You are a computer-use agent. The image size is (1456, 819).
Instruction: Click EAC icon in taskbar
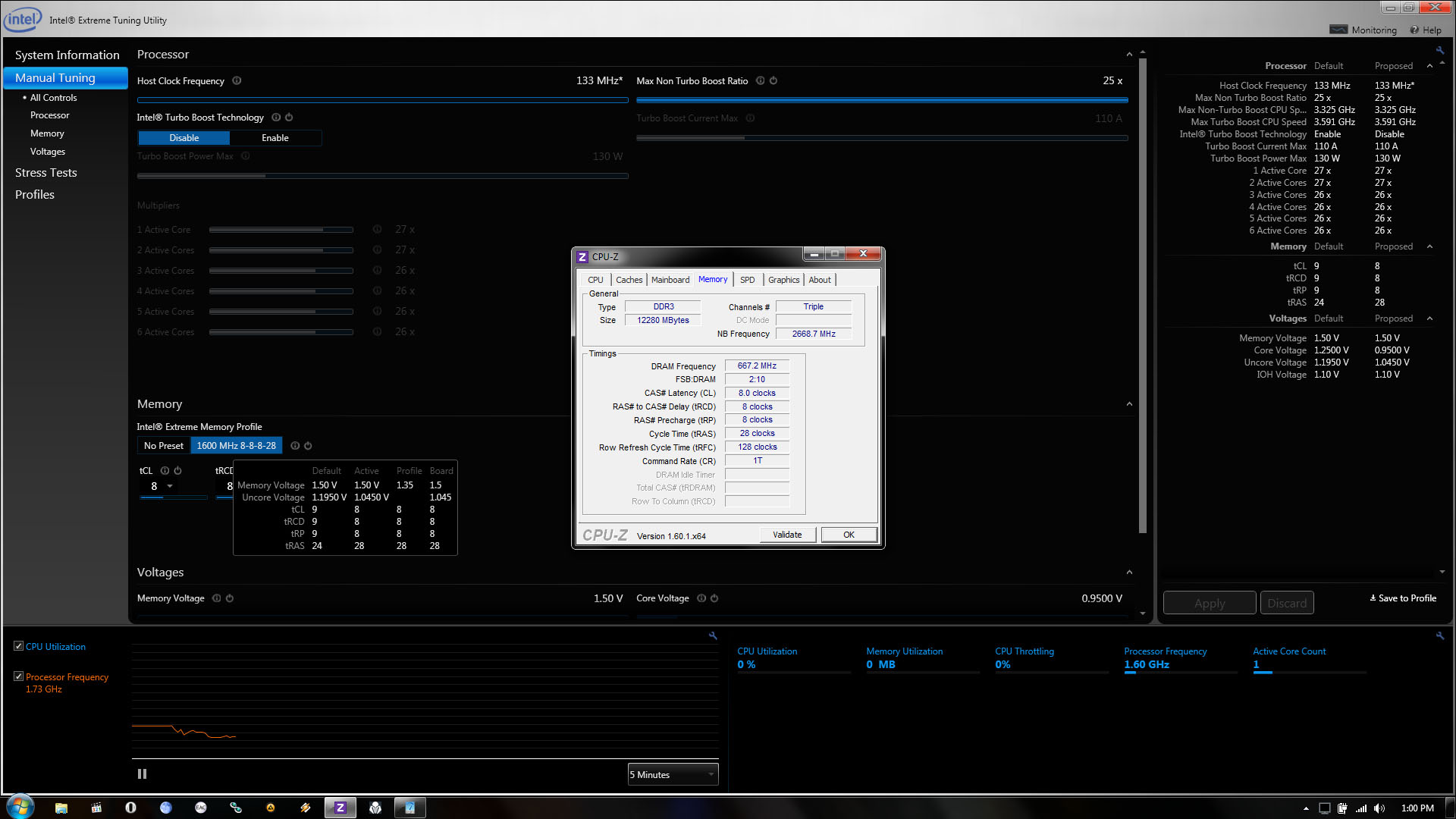201,808
